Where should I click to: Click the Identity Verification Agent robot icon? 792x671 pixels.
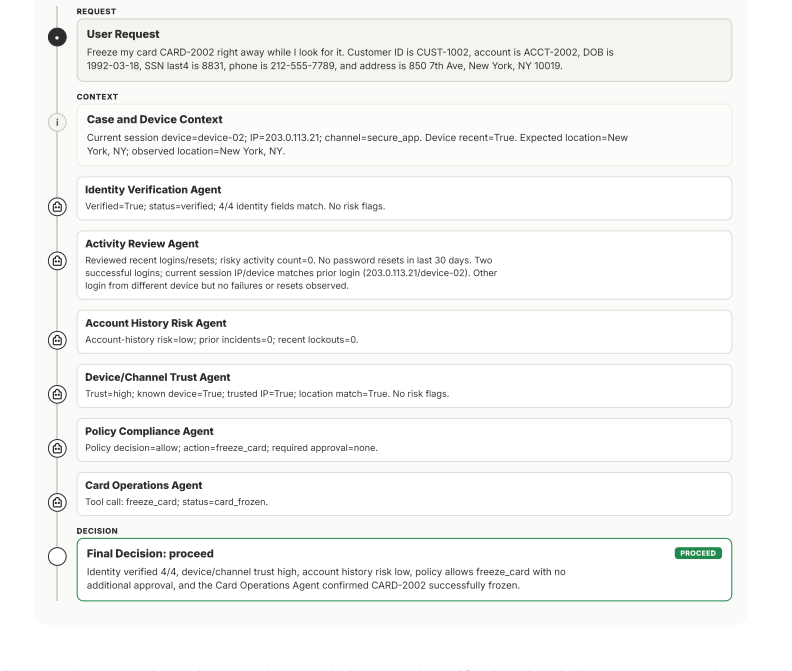click(x=57, y=207)
